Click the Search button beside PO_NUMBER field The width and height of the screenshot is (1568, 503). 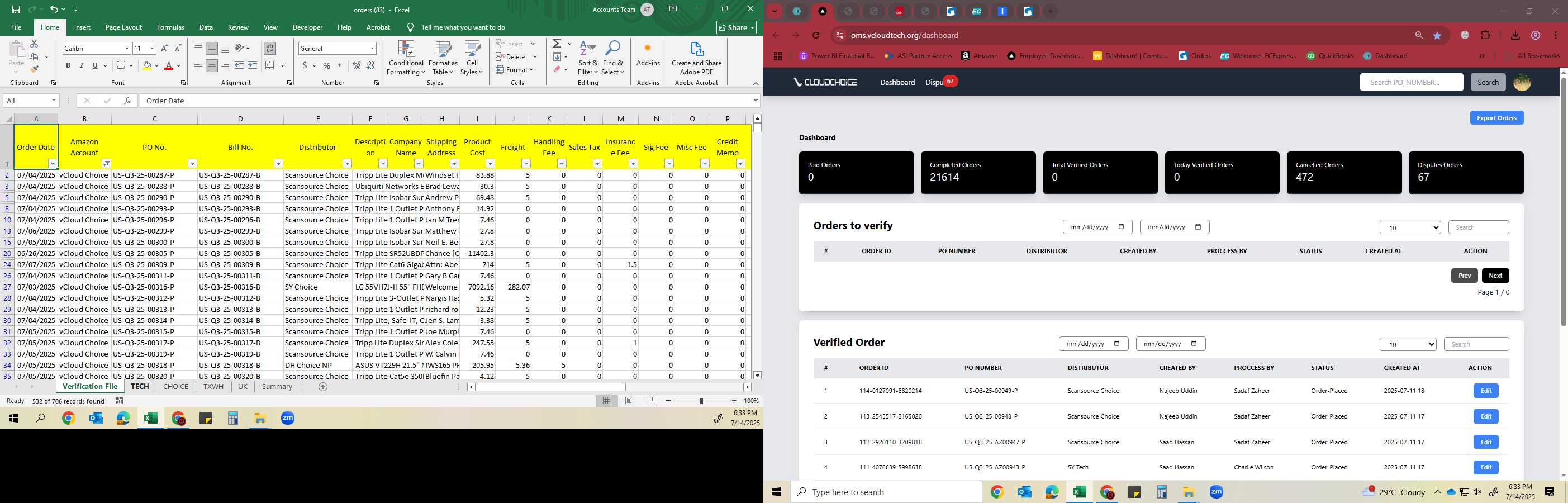(x=1488, y=82)
